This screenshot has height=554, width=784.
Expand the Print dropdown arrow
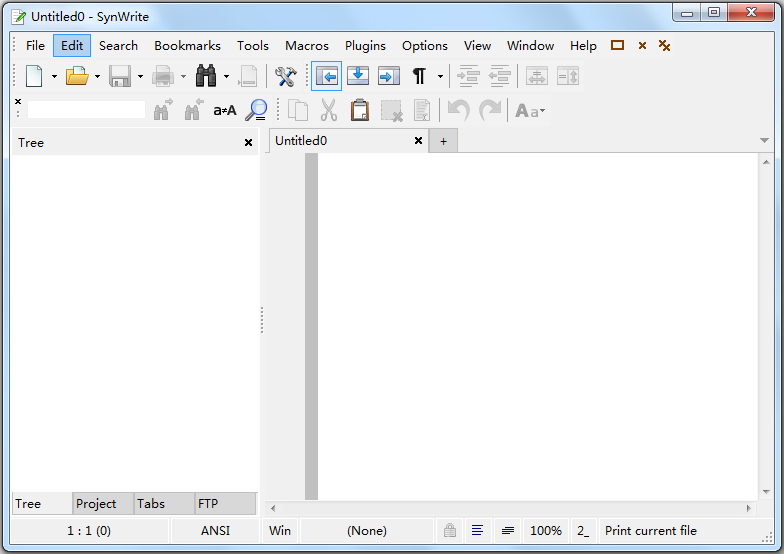coord(184,76)
